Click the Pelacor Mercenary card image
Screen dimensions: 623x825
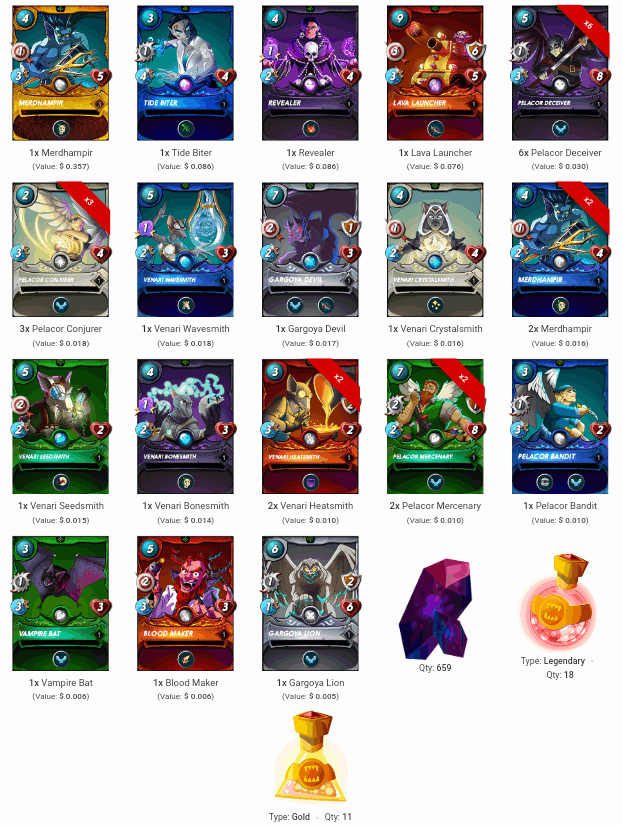click(x=435, y=427)
